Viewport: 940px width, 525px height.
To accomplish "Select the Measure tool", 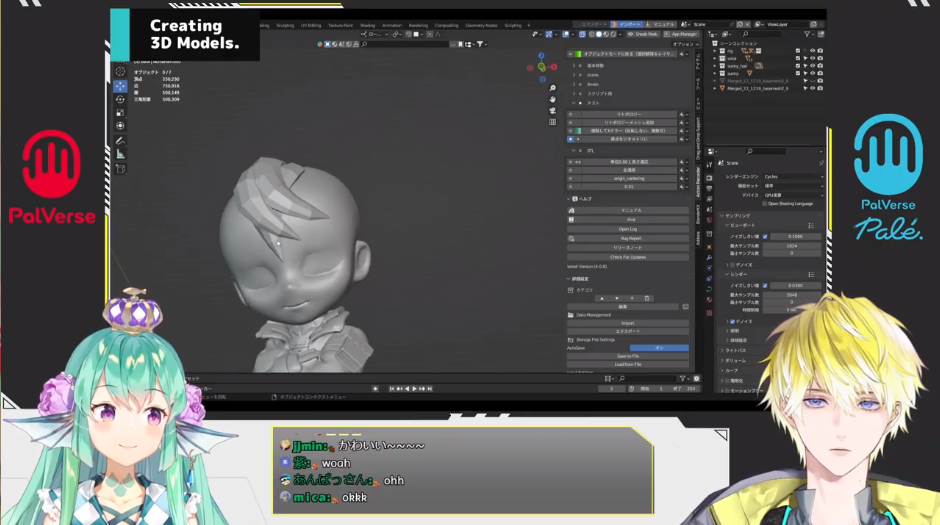I will pos(120,154).
